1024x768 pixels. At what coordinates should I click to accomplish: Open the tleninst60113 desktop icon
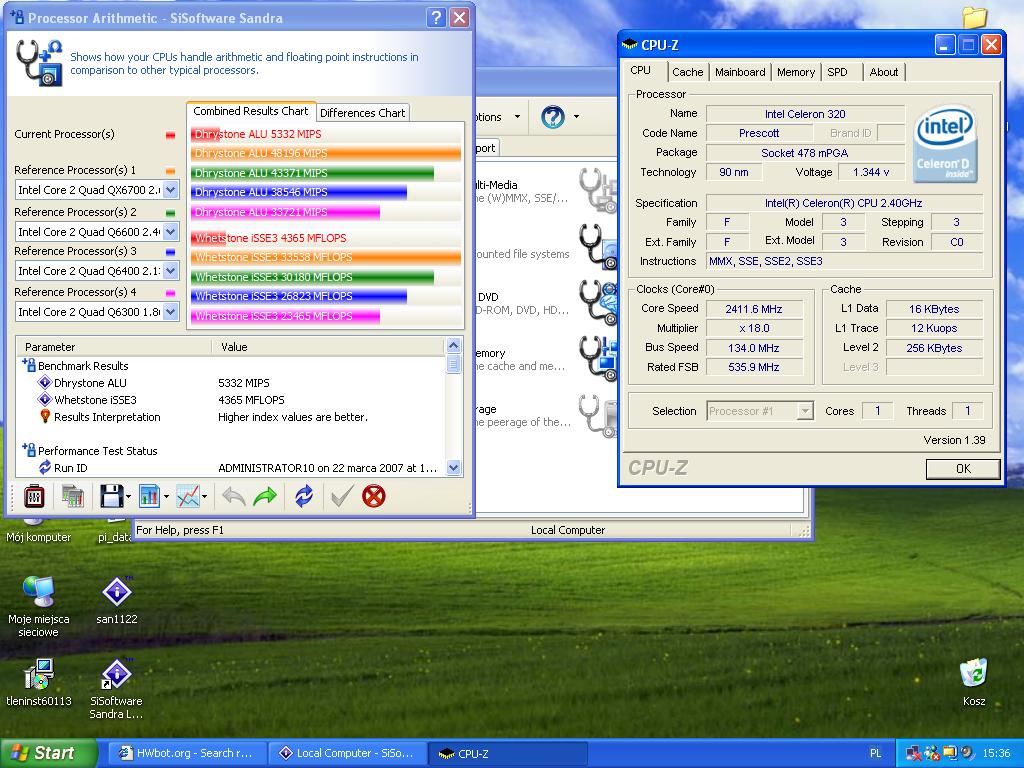click(x=39, y=682)
